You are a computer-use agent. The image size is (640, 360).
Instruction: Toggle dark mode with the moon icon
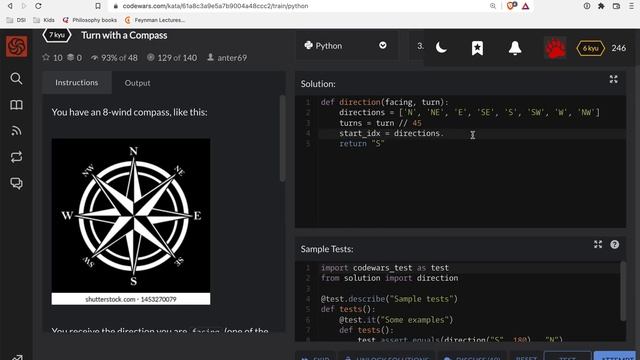441,48
